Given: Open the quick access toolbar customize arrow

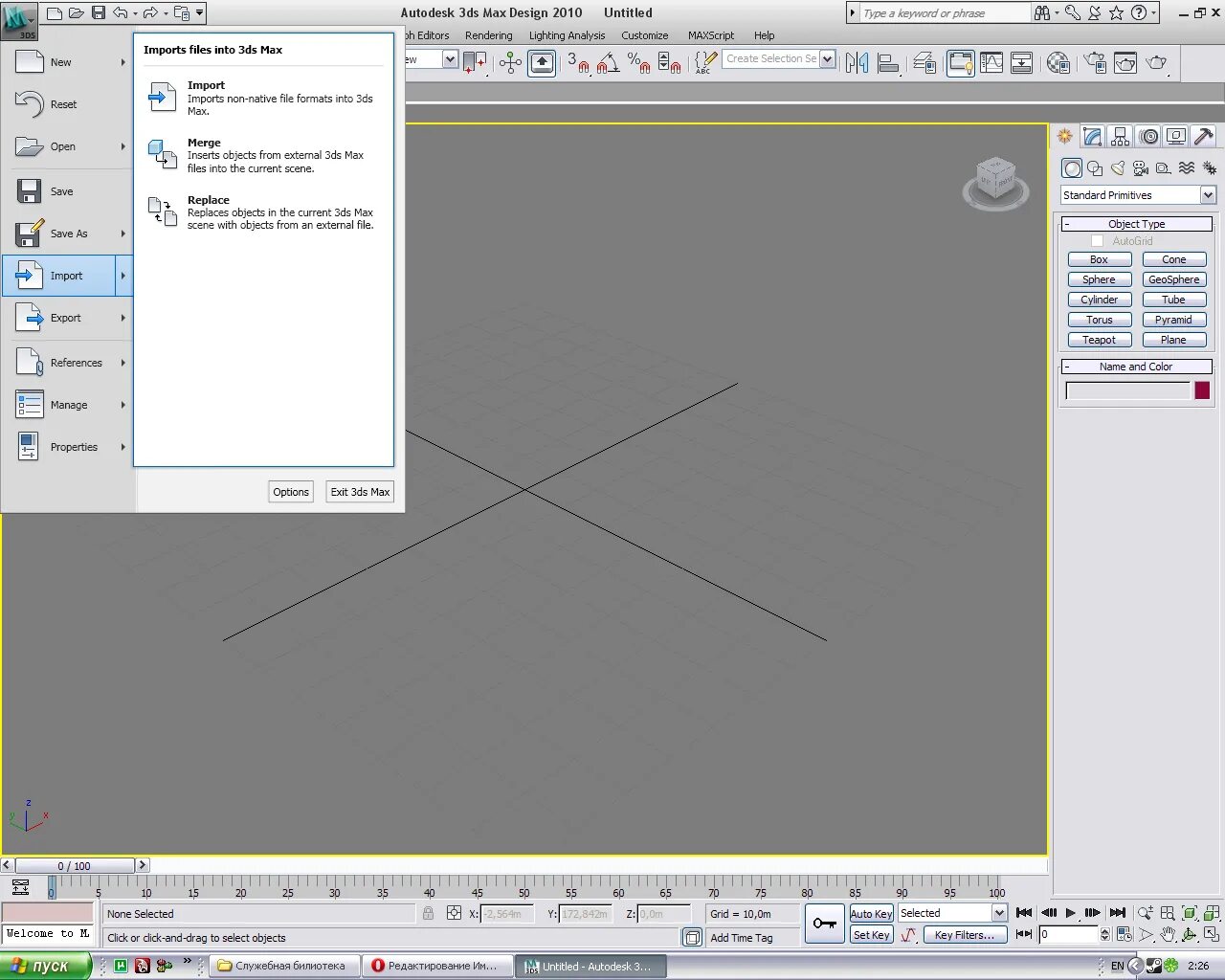Looking at the screenshot, I should coord(199,13).
